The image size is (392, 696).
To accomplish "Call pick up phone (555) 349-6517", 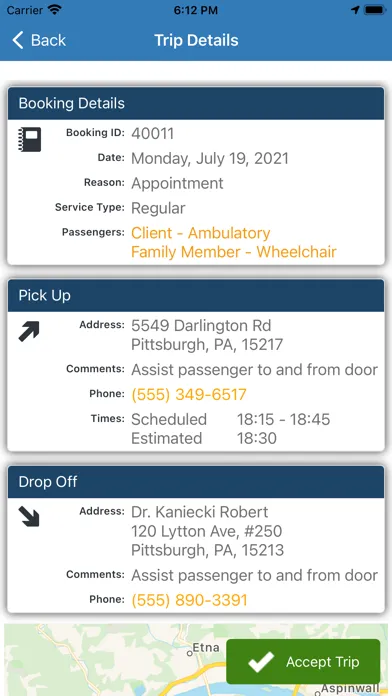I will click(189, 394).
